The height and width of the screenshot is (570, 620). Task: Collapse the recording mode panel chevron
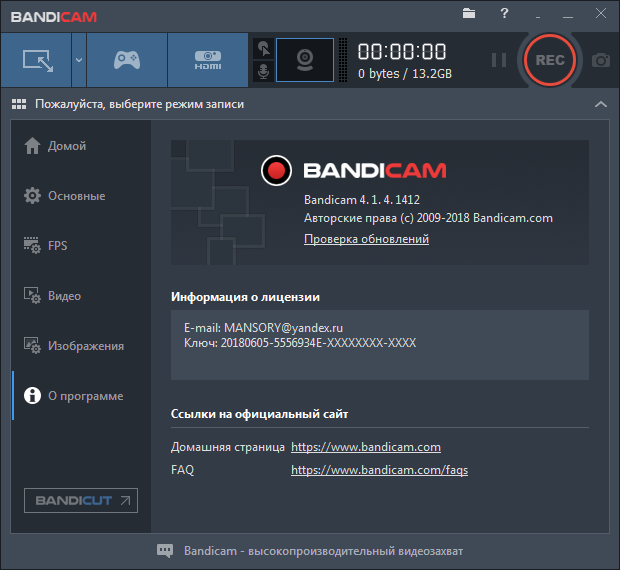tap(600, 104)
